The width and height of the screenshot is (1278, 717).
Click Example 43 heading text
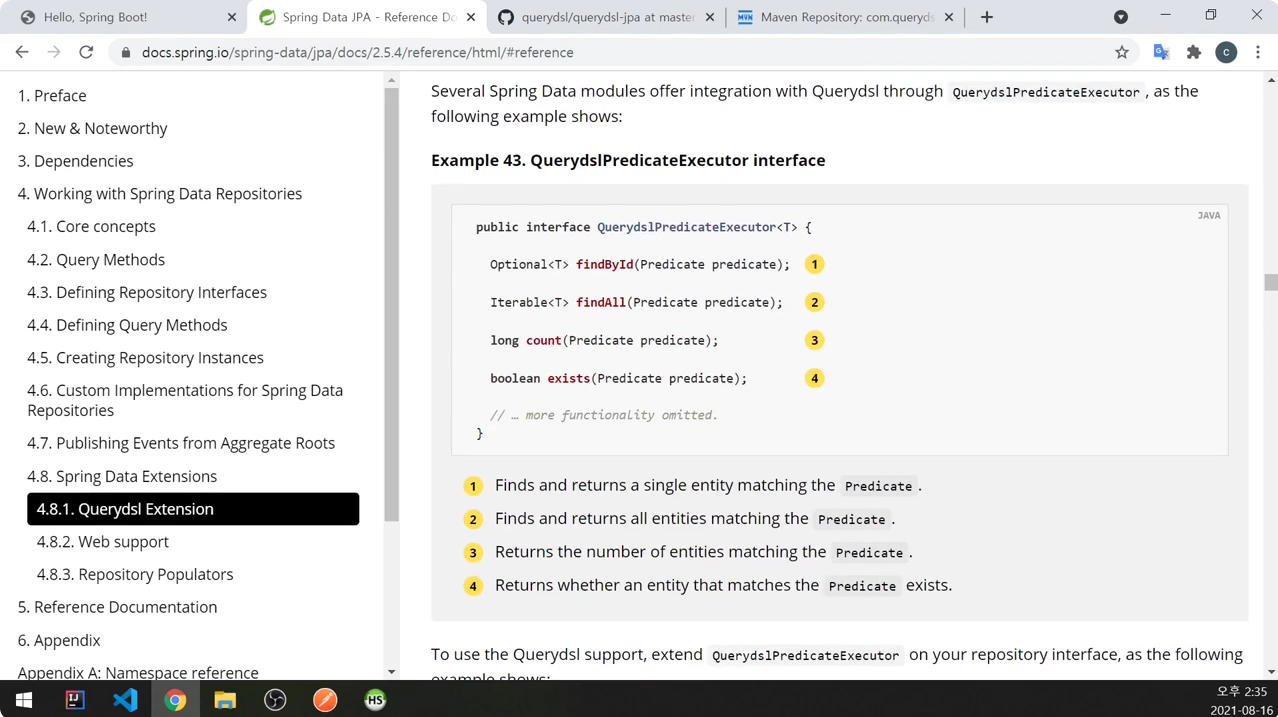point(628,161)
